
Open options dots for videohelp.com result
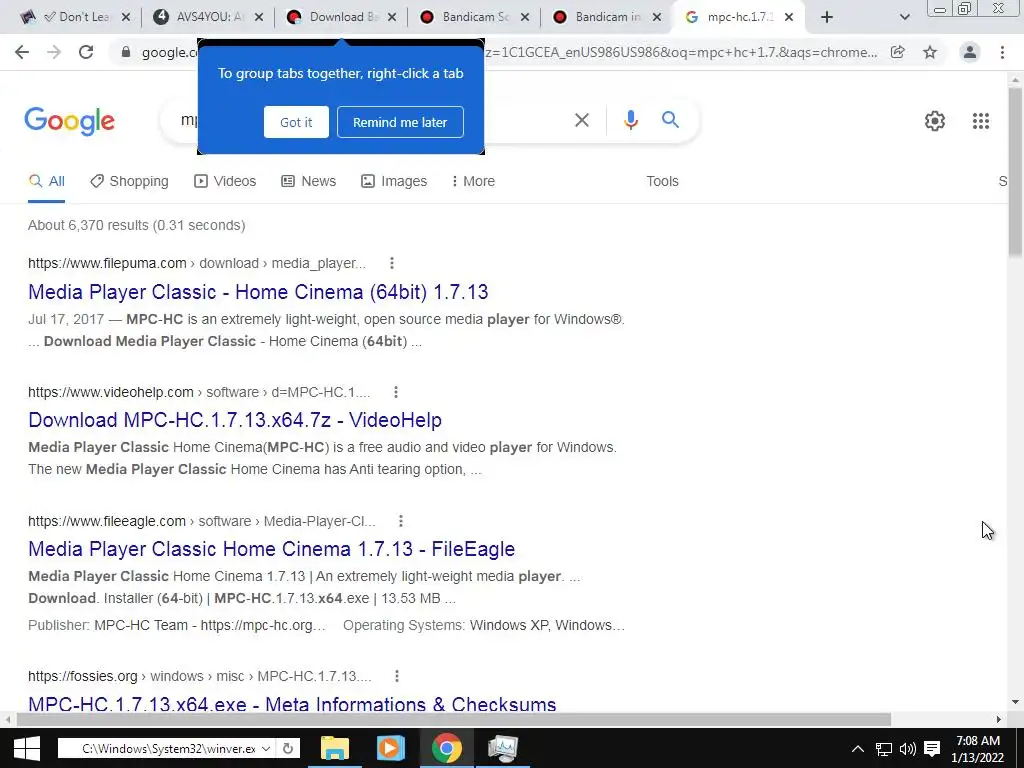pos(396,392)
